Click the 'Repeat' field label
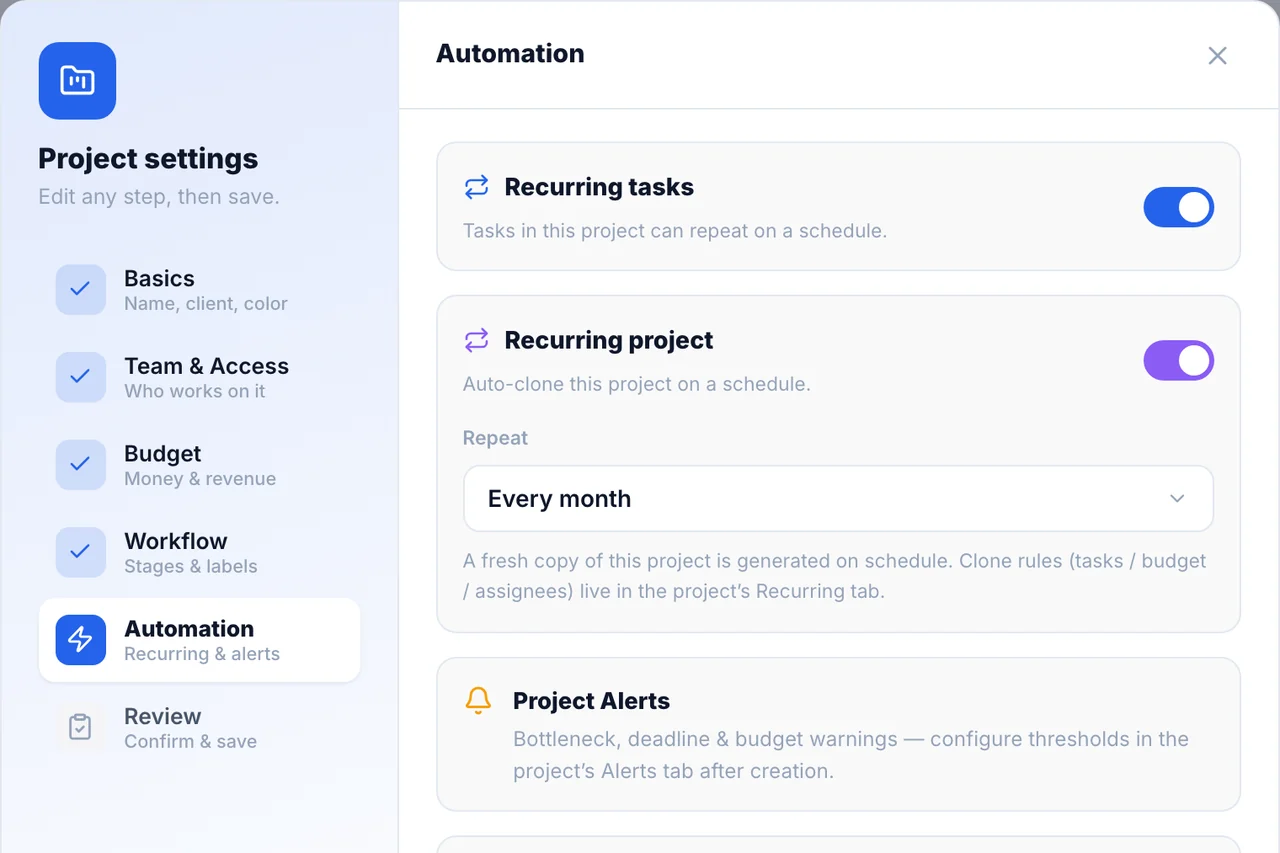This screenshot has width=1280, height=853. point(495,438)
